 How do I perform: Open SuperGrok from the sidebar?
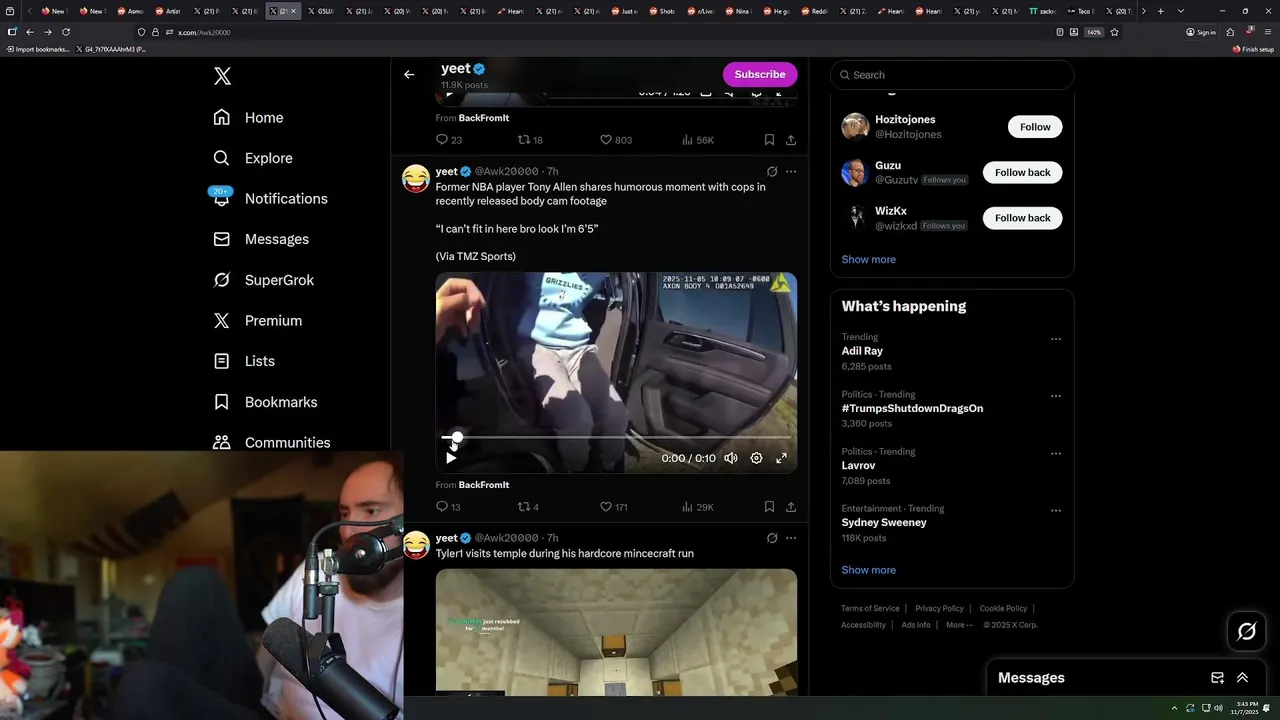tap(264, 280)
